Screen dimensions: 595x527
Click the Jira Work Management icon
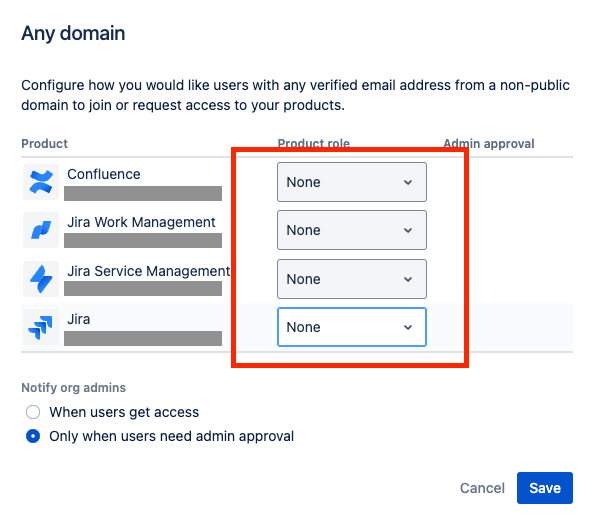pos(41,230)
